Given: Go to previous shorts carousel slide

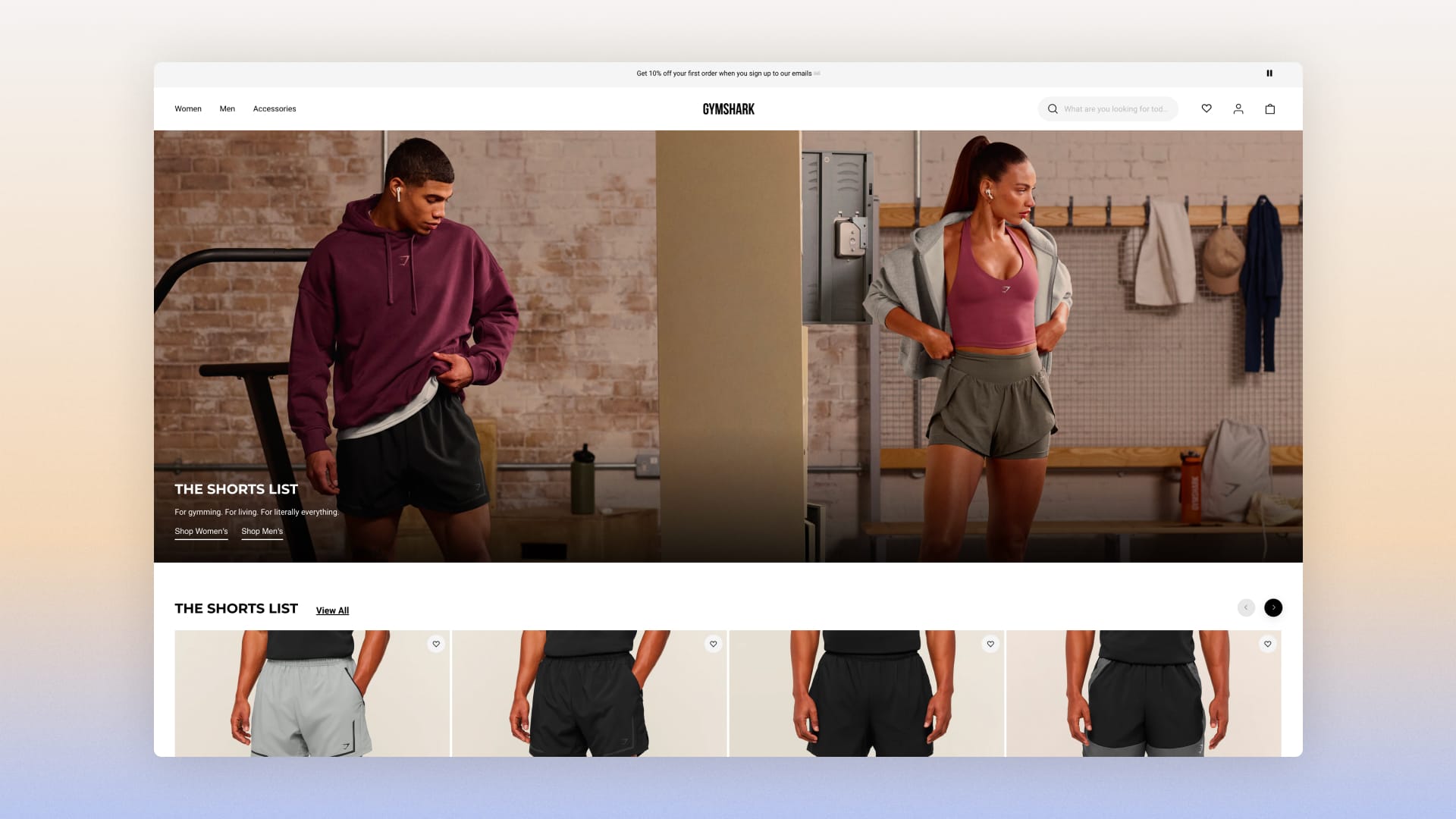Looking at the screenshot, I should pos(1246,607).
